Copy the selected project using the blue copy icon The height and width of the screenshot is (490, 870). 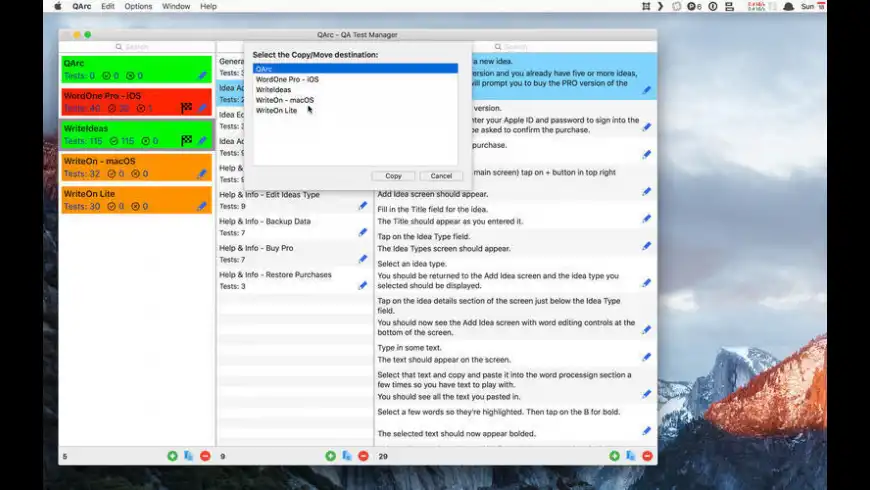[189, 456]
